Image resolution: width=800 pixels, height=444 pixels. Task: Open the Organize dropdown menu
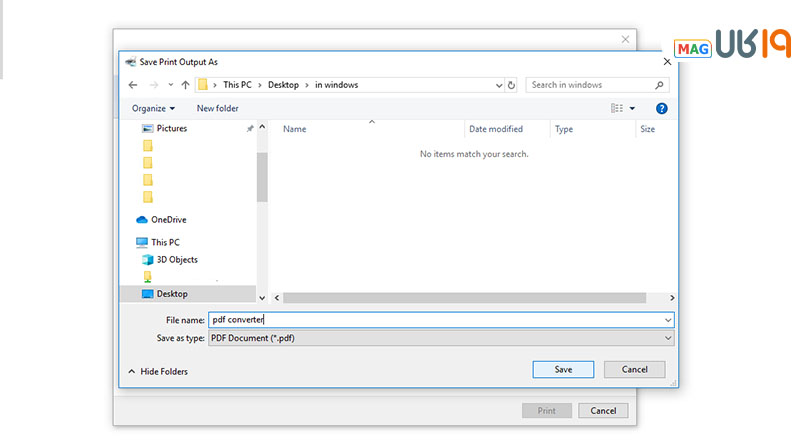153,108
